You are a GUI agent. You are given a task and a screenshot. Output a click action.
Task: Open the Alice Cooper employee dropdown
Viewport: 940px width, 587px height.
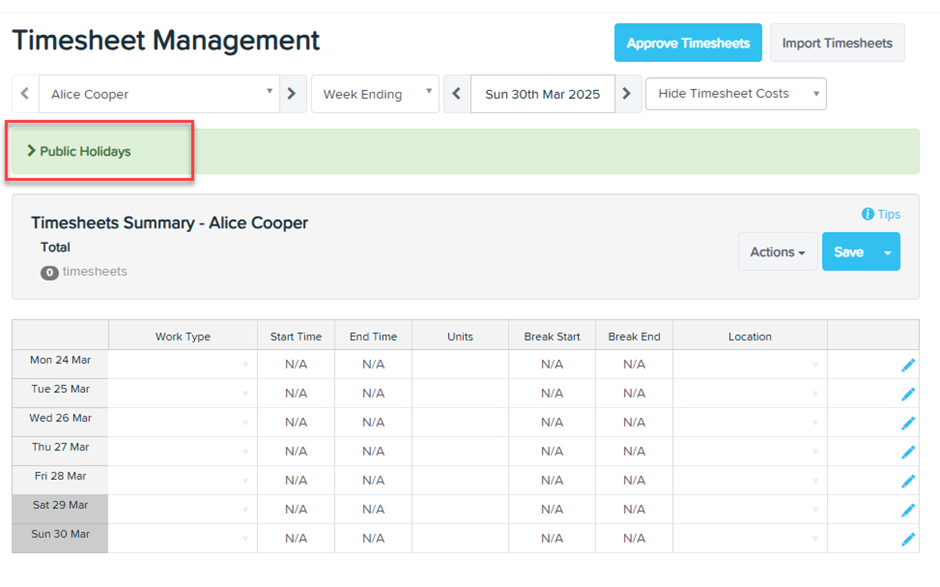159,94
